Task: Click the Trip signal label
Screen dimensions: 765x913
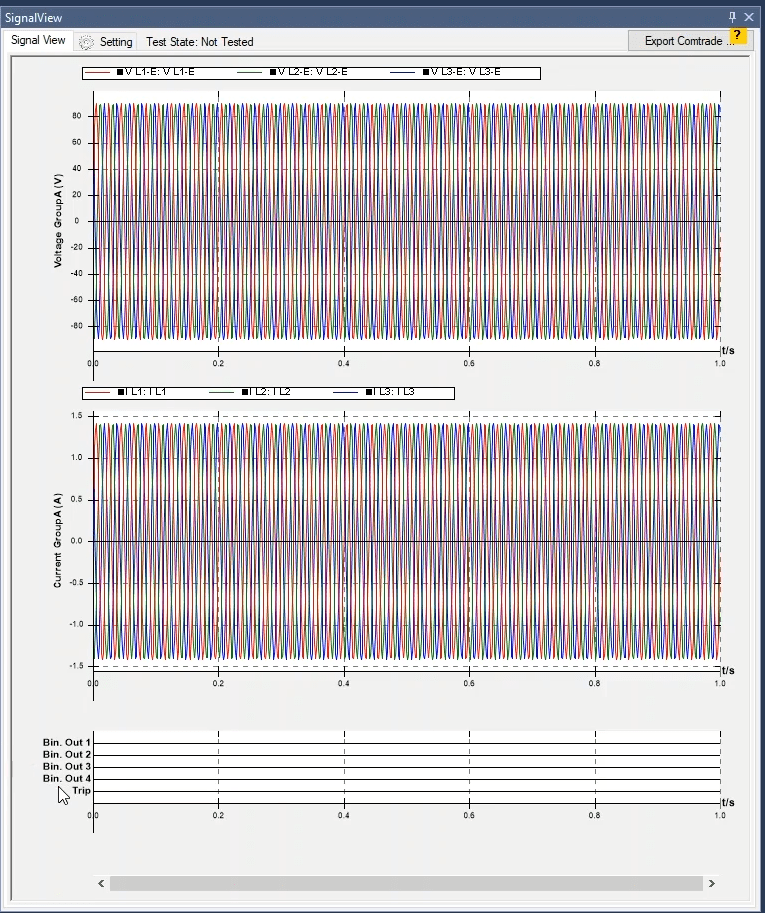Action: [81, 791]
